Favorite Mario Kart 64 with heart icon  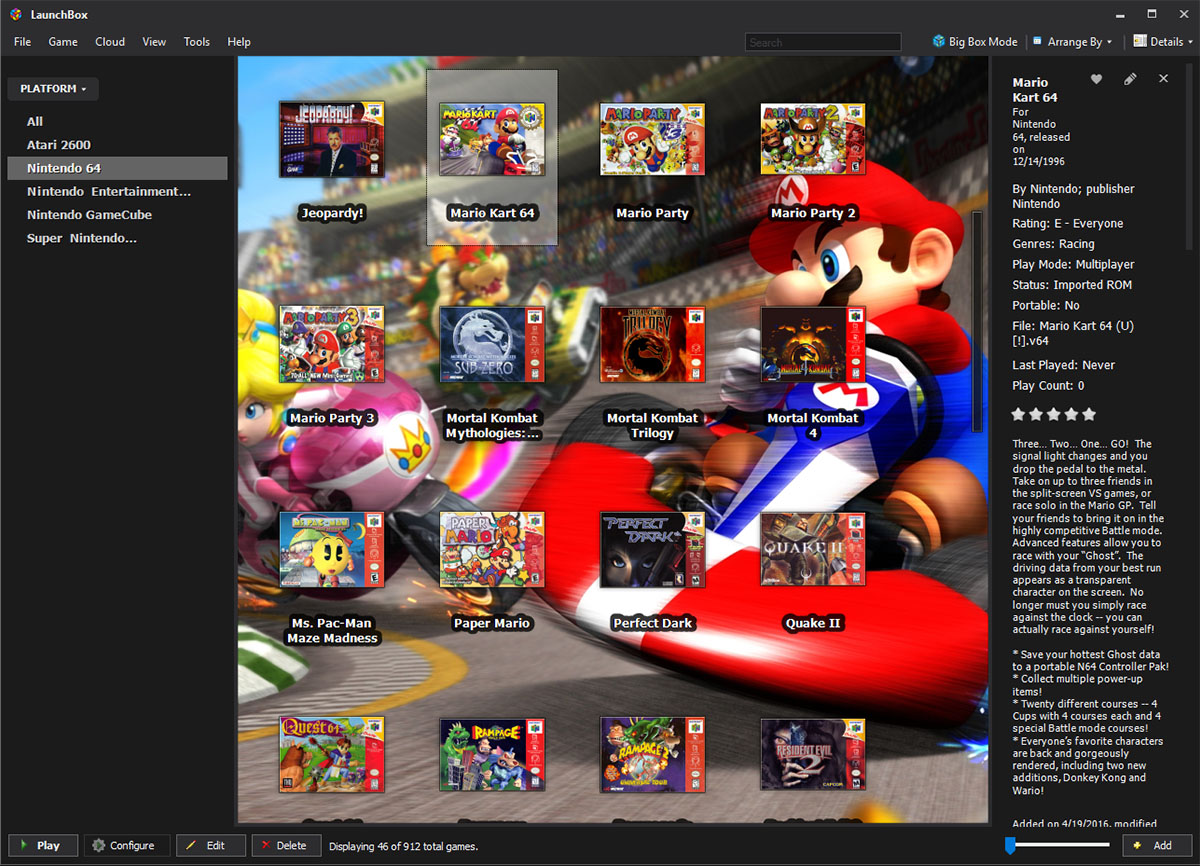click(x=1096, y=79)
